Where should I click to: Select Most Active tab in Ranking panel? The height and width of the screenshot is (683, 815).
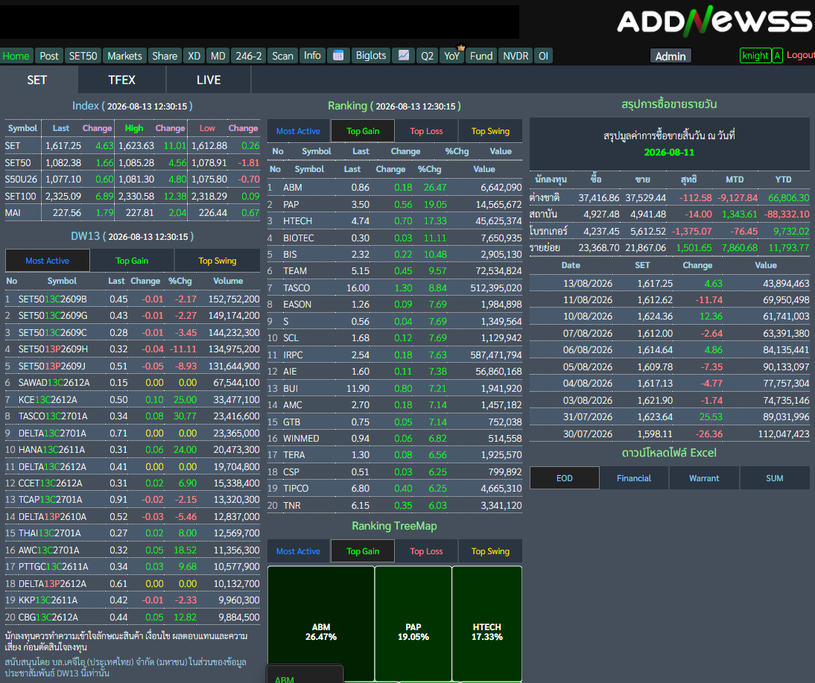pyautogui.click(x=298, y=131)
